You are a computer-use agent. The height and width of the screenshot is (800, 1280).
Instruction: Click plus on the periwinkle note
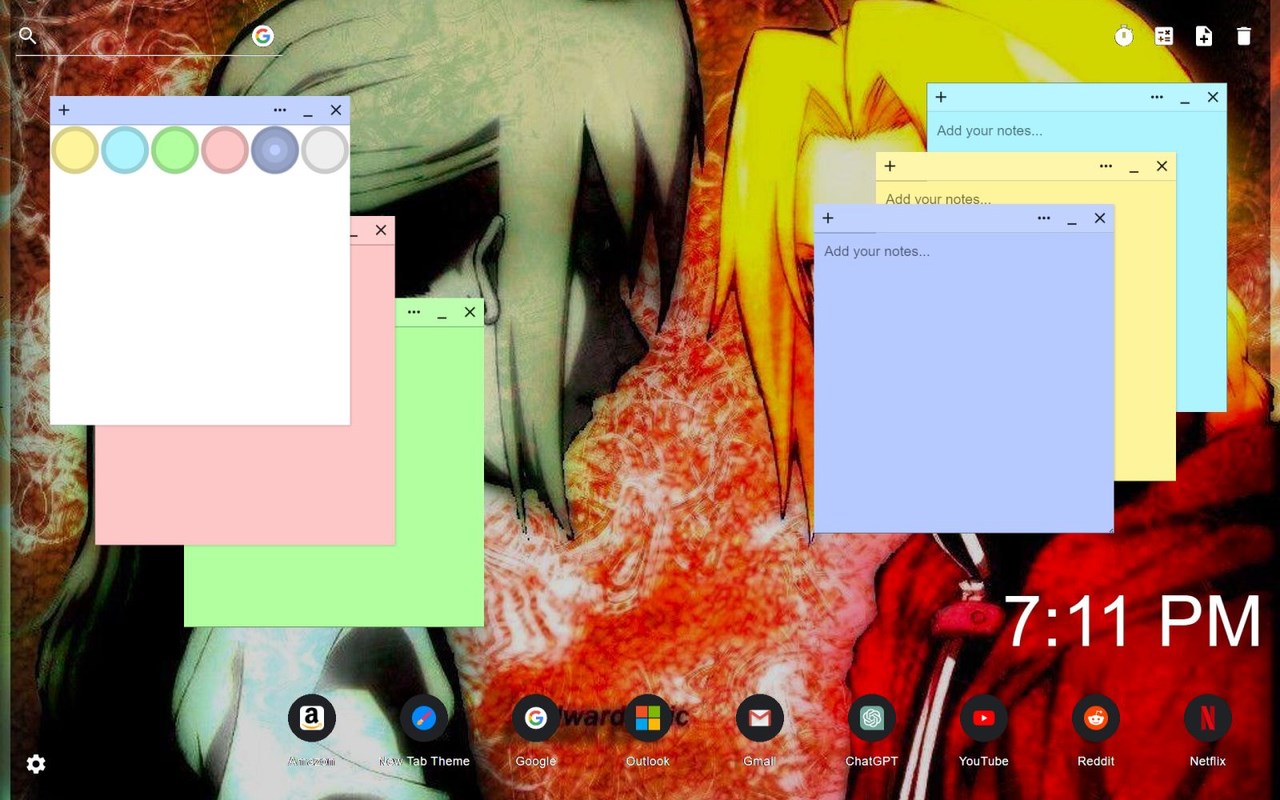point(828,218)
